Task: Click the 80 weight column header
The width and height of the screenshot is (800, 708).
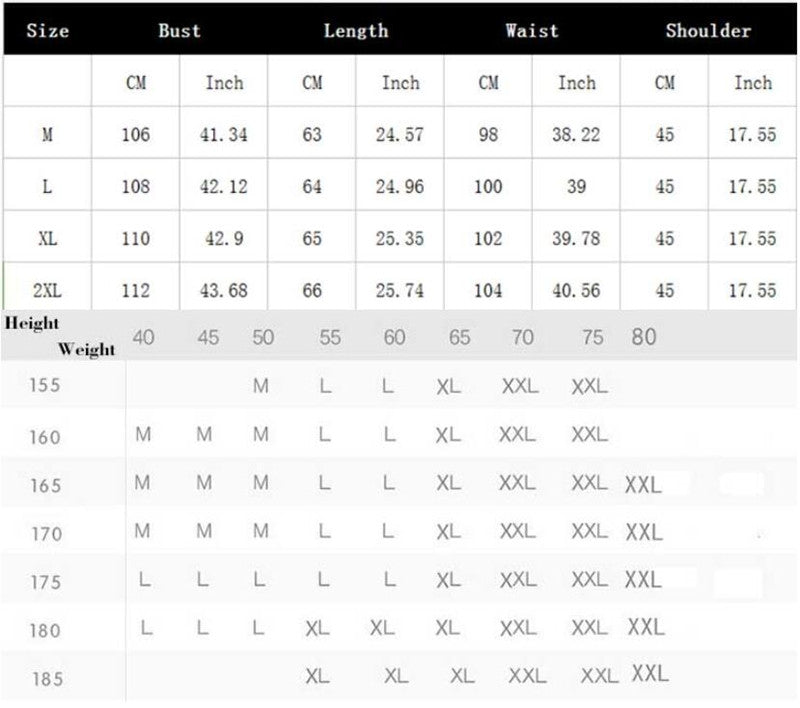Action: [x=644, y=337]
